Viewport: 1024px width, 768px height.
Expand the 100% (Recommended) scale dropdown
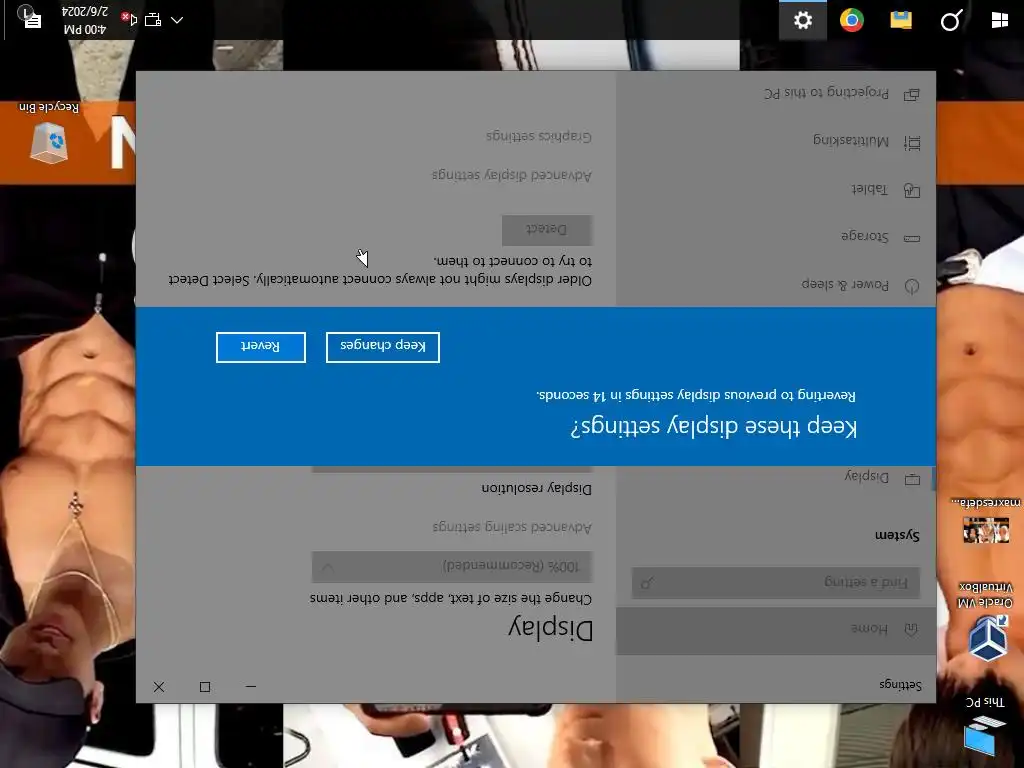pos(452,566)
